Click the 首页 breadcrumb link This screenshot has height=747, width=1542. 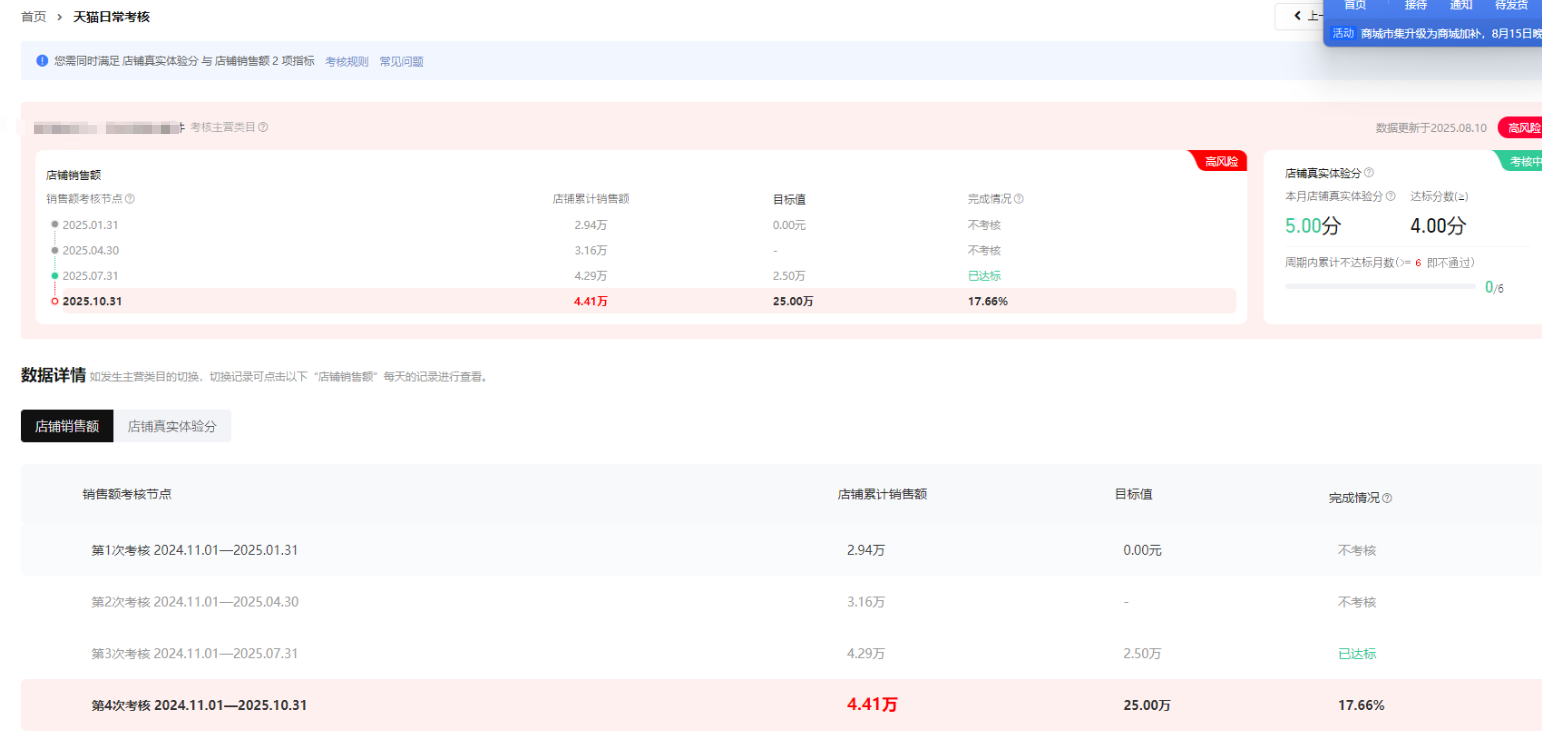(x=33, y=17)
